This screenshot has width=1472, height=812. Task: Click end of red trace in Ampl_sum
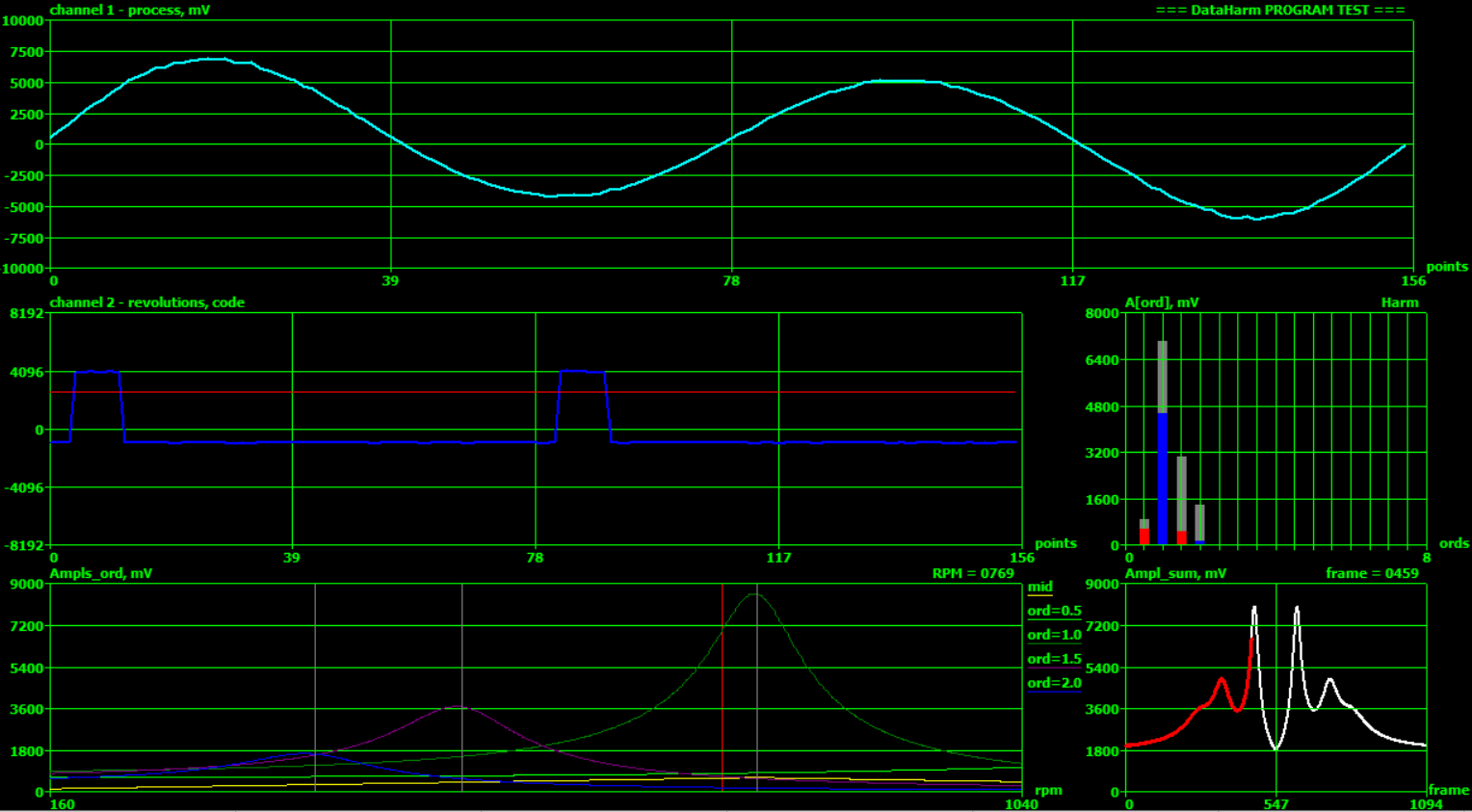(x=1252, y=639)
